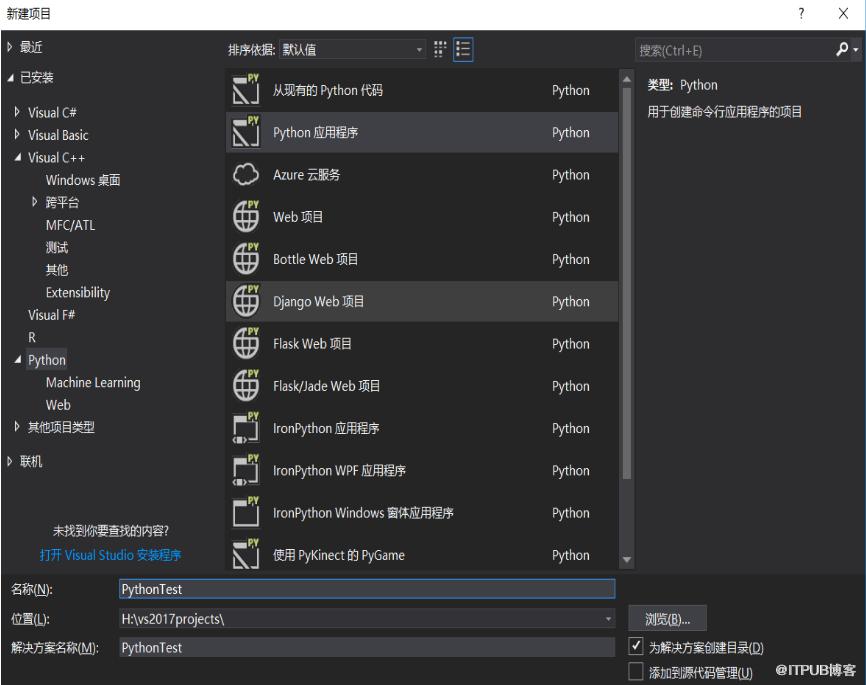The image size is (866, 685).
Task: Expand the Visual C# node
Action: click(17, 112)
